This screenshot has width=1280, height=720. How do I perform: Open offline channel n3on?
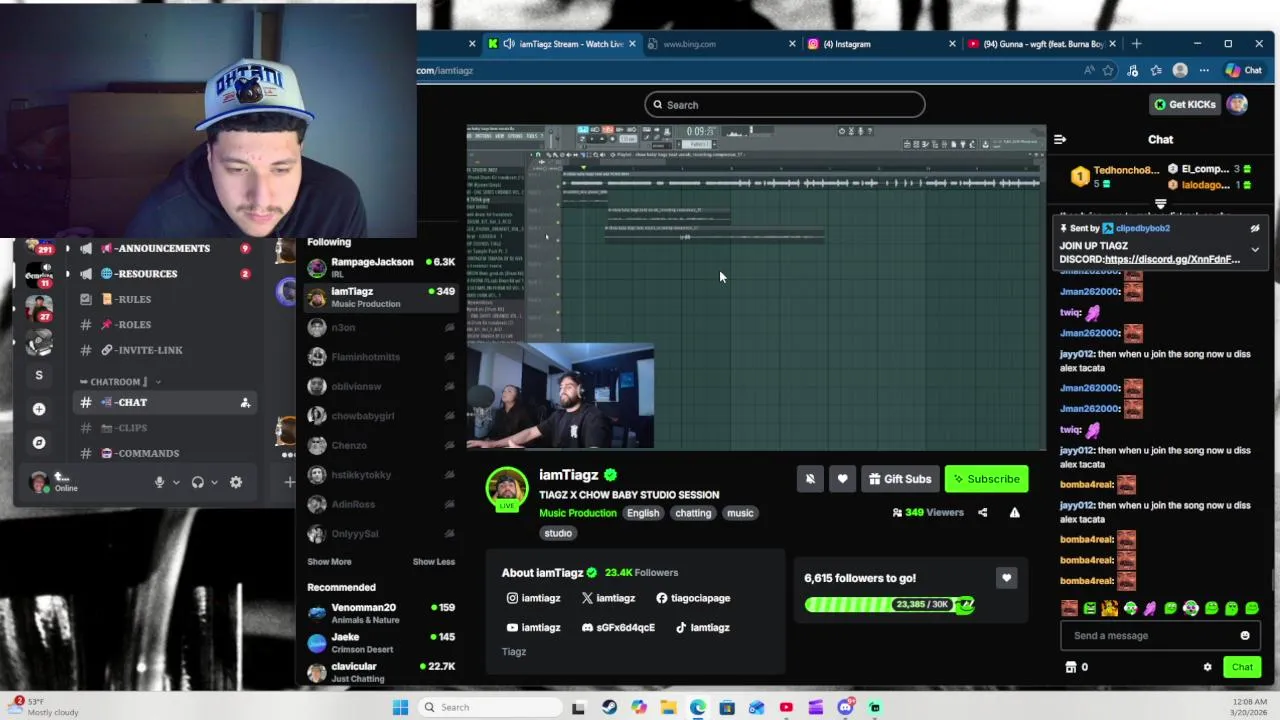381,327
